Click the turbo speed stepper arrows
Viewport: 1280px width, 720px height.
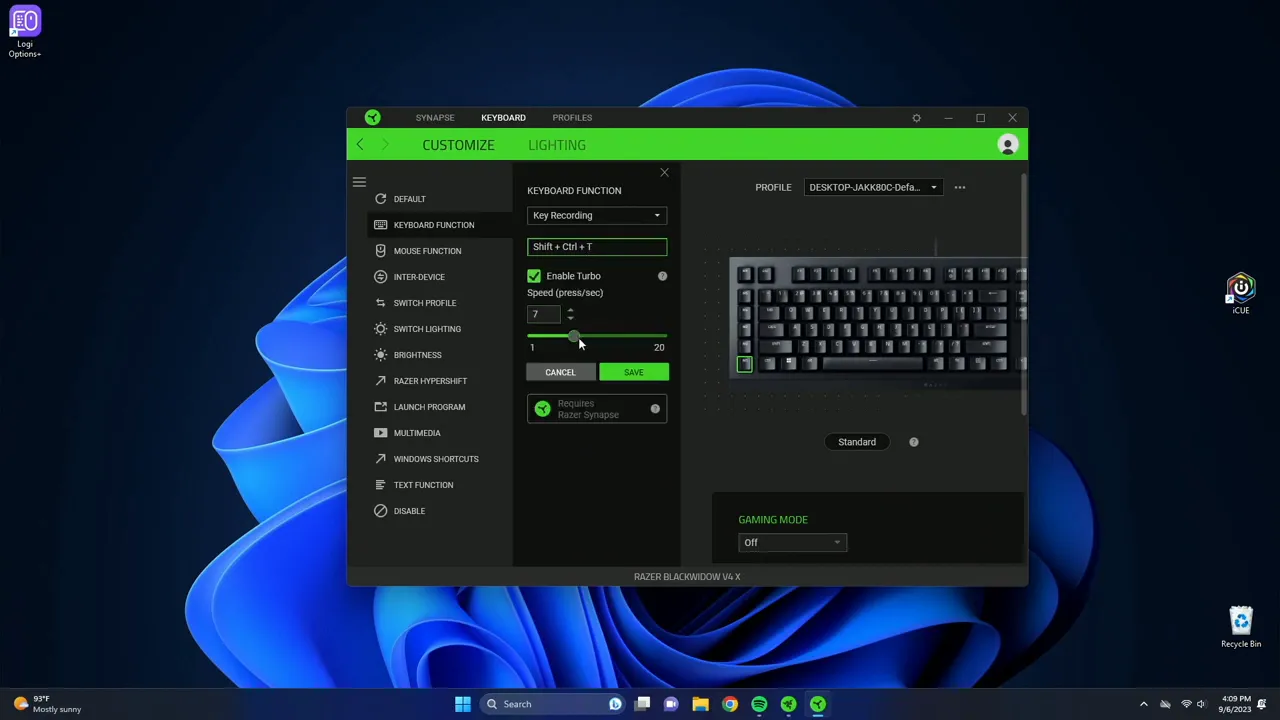click(x=570, y=314)
